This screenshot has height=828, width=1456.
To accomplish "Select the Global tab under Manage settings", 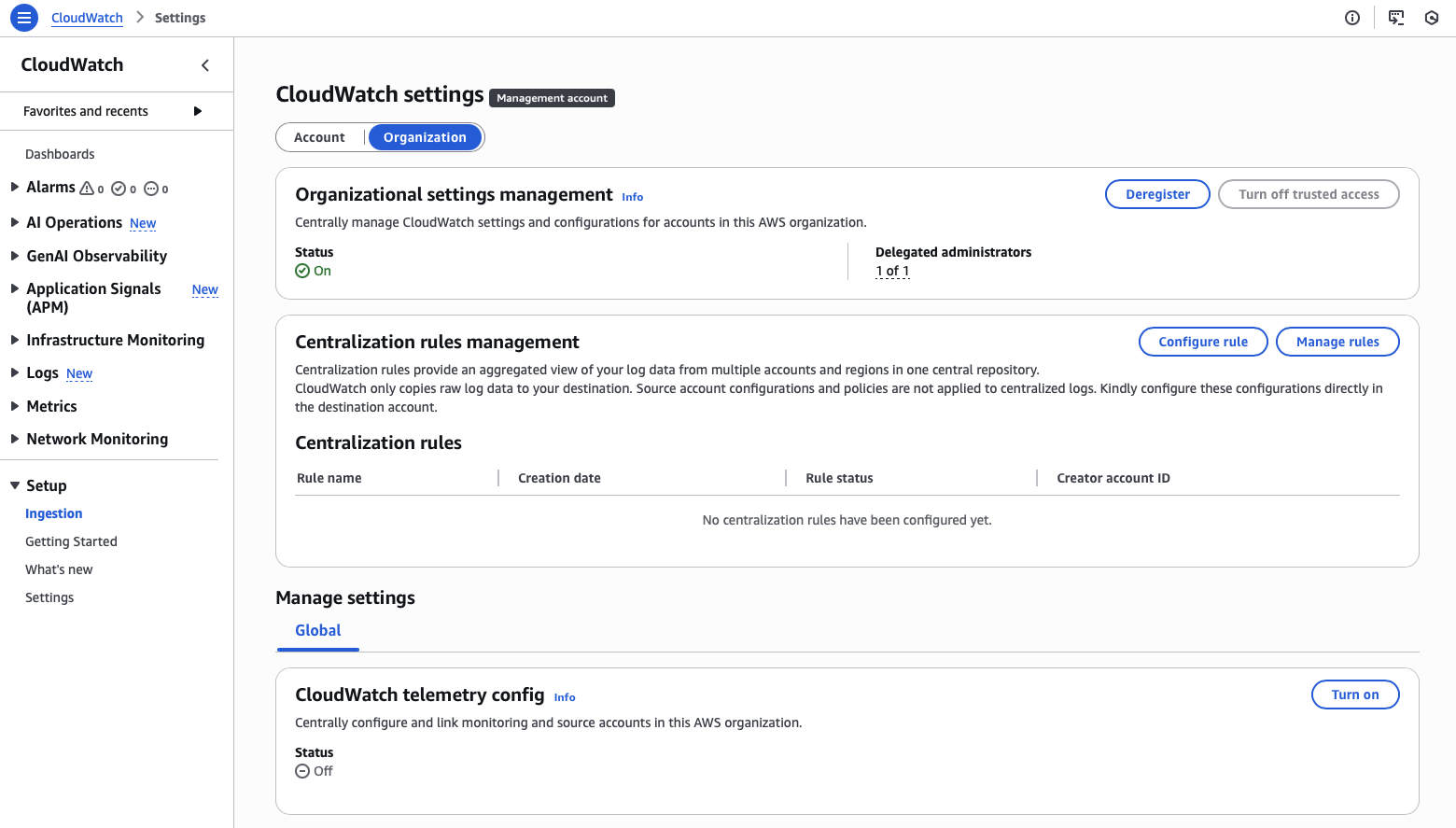I will tap(317, 631).
